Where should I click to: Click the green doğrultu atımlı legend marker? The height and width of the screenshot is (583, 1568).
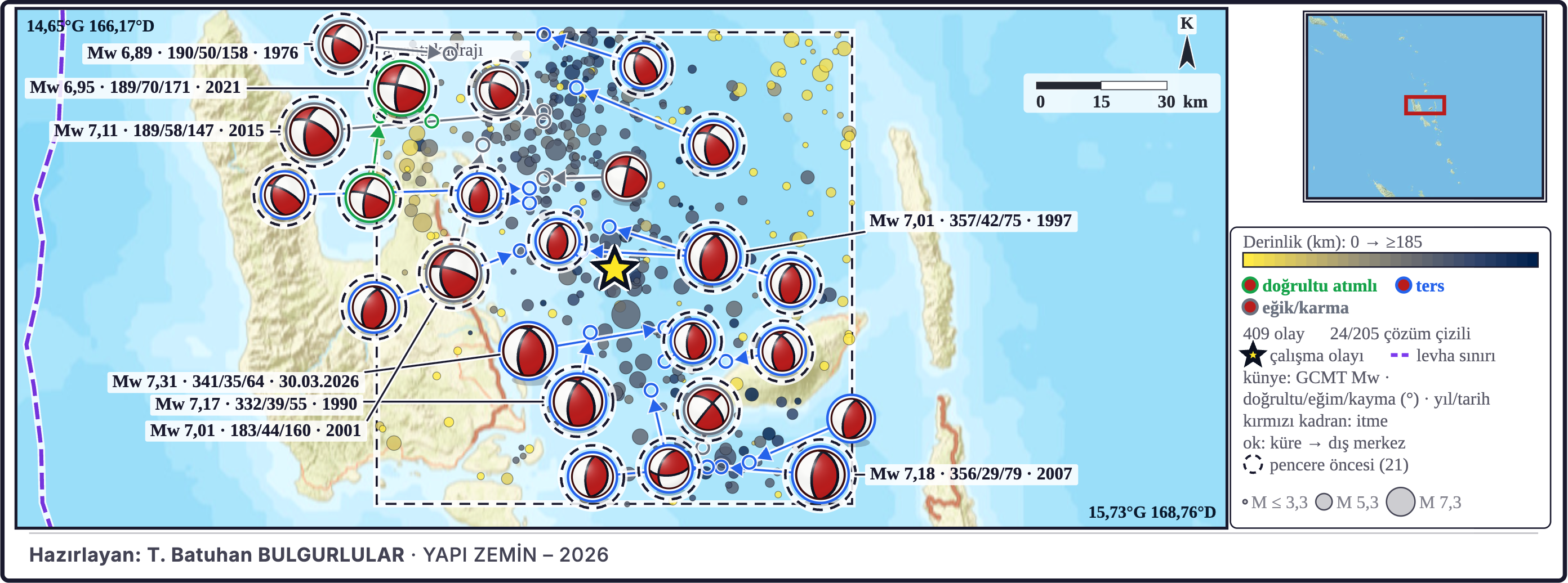coord(1250,285)
